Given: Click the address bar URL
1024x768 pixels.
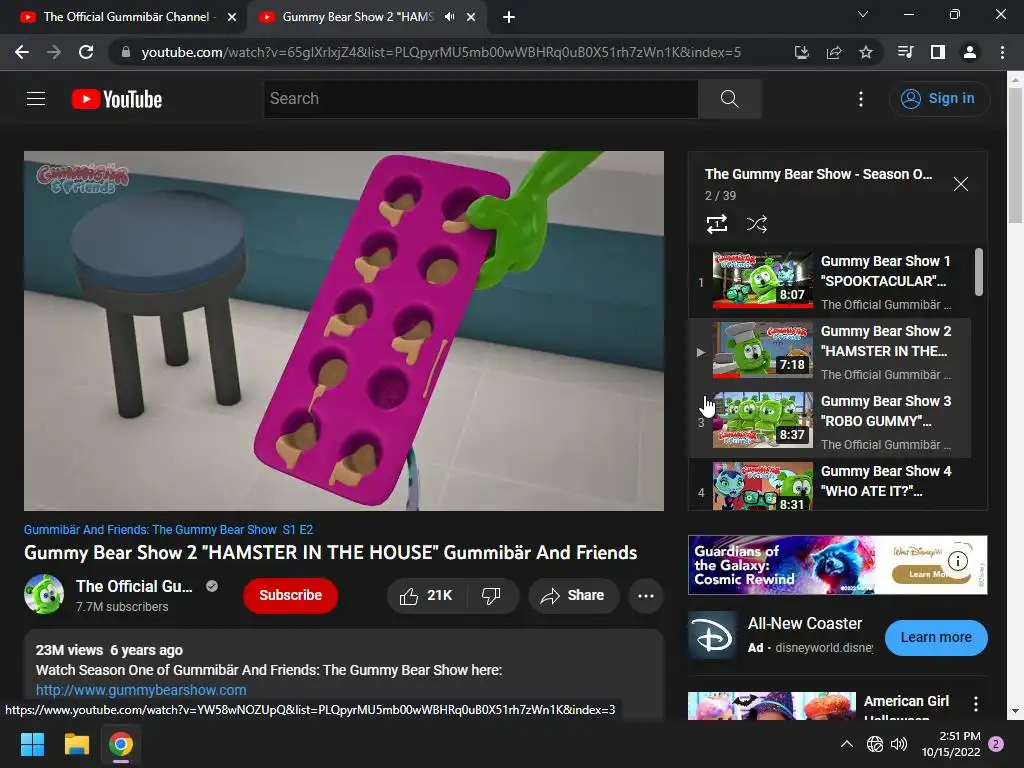Looking at the screenshot, I should pos(441,52).
